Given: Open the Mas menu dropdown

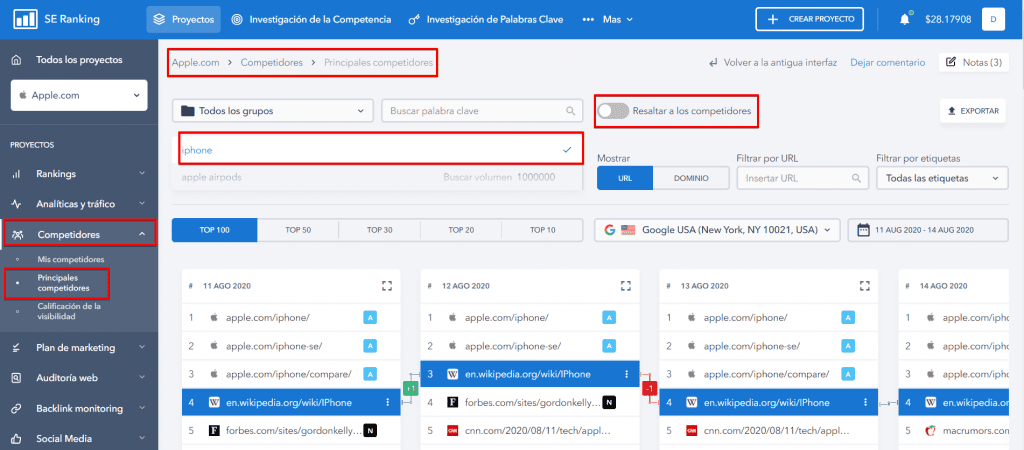Looking at the screenshot, I should (x=607, y=20).
